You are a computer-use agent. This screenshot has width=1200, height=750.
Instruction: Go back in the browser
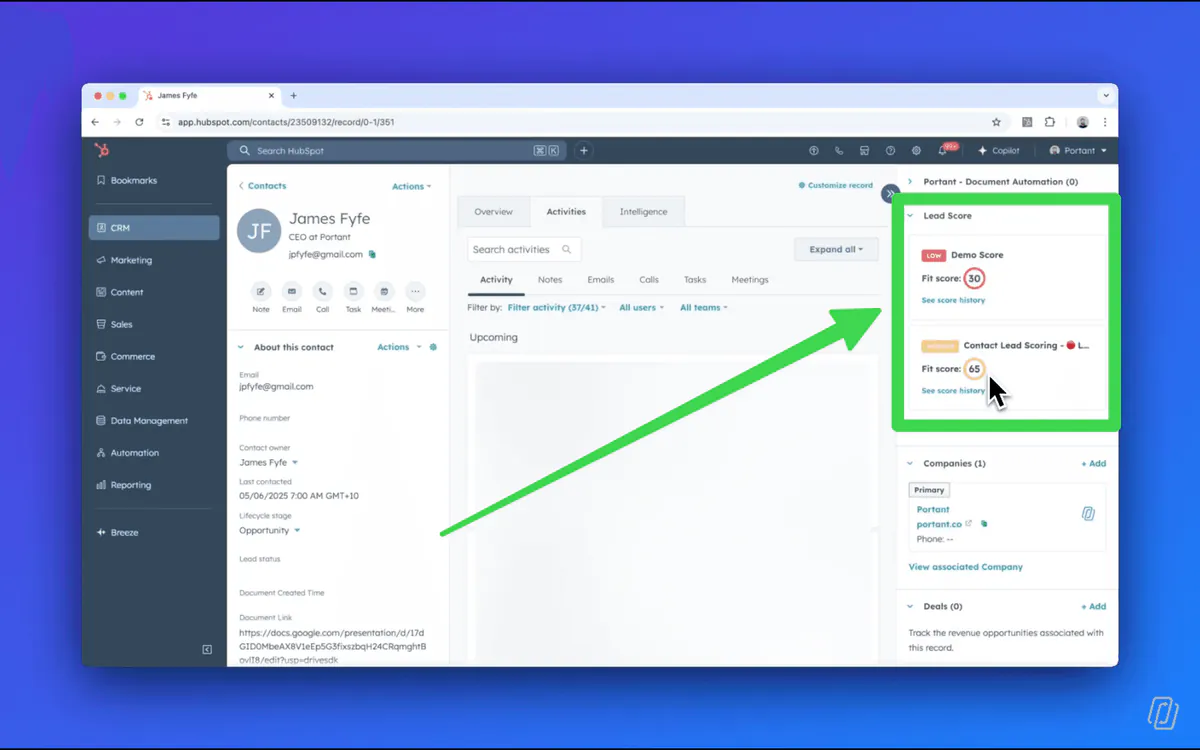click(95, 122)
